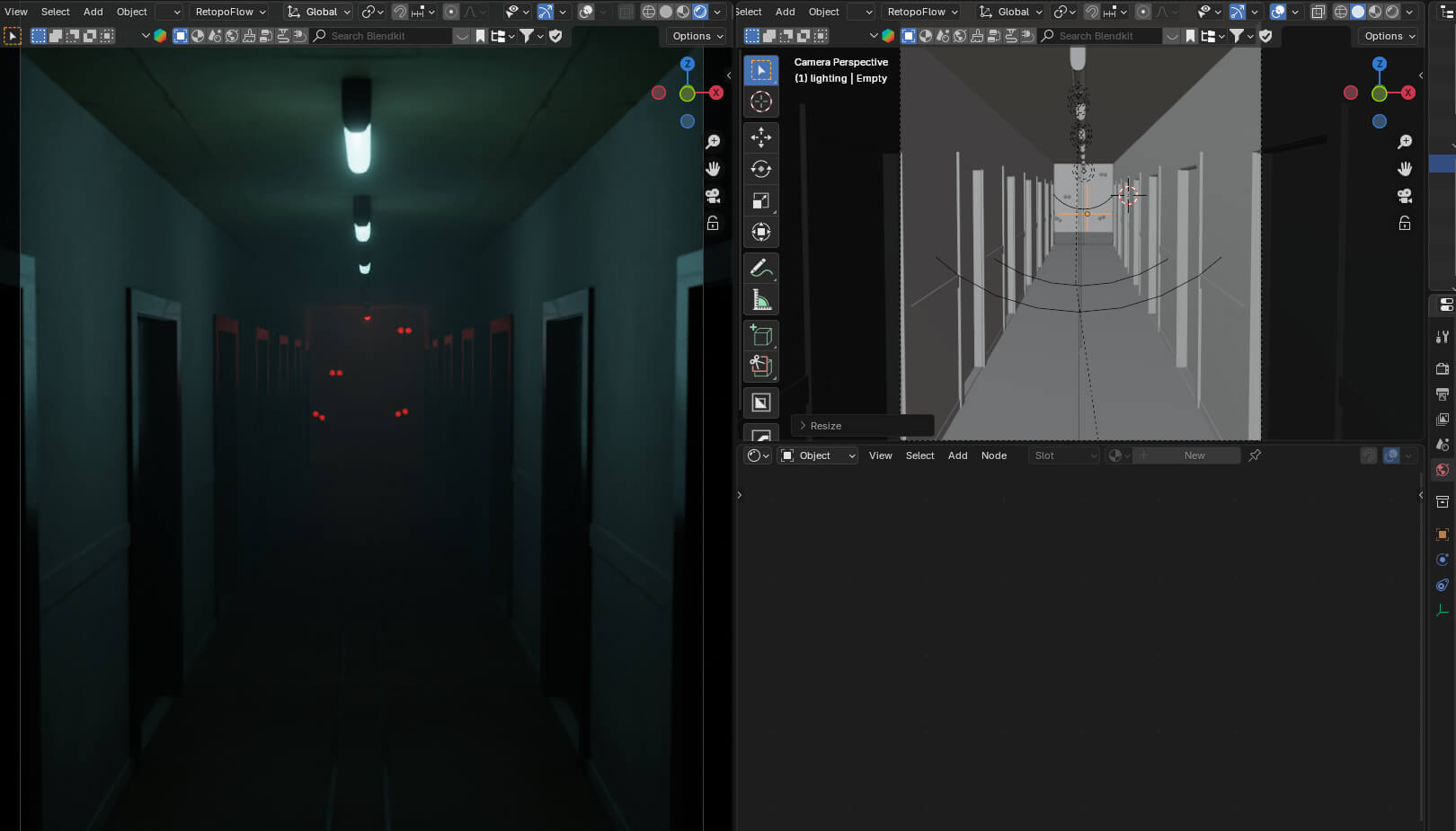This screenshot has width=1456, height=831.
Task: Open Global orientation dropdown in right viewport
Action: [x=1011, y=12]
